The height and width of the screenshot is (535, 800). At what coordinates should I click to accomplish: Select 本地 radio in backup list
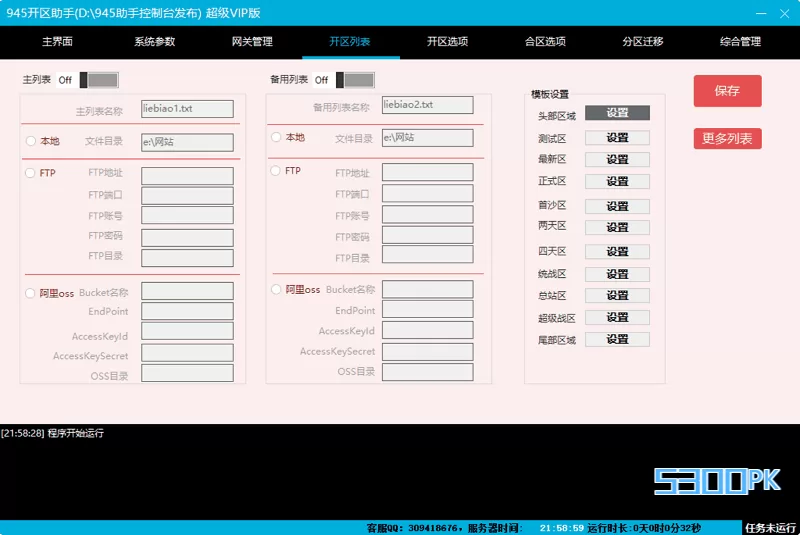[276, 137]
